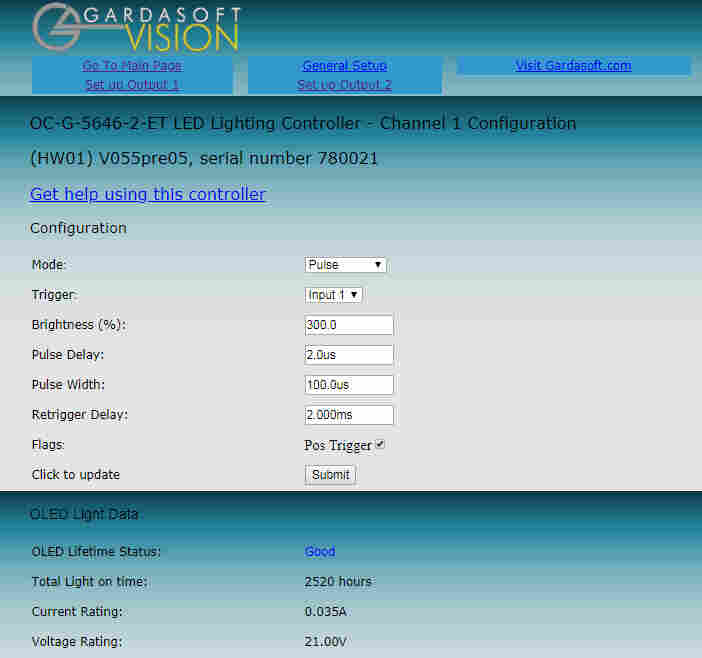Open 'Get help using this controller' link
Screen dimensions: 702x658
click(x=148, y=194)
